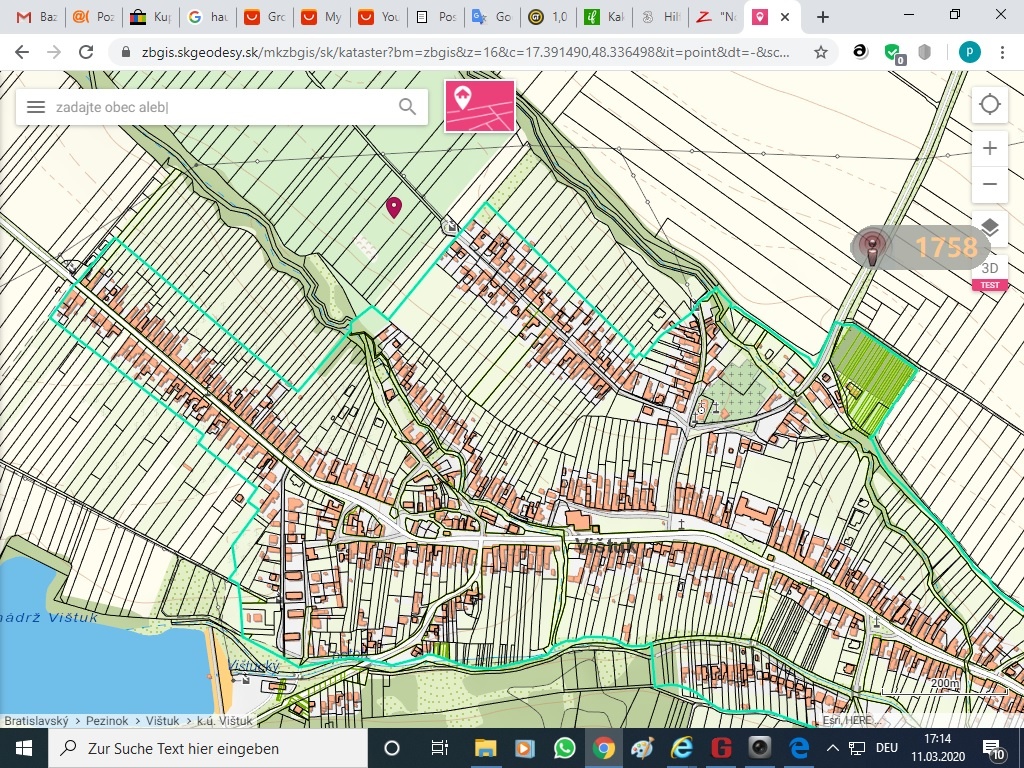Click Pezinok in the breadcrumb
Viewport: 1024px width, 768px height.
tap(106, 720)
